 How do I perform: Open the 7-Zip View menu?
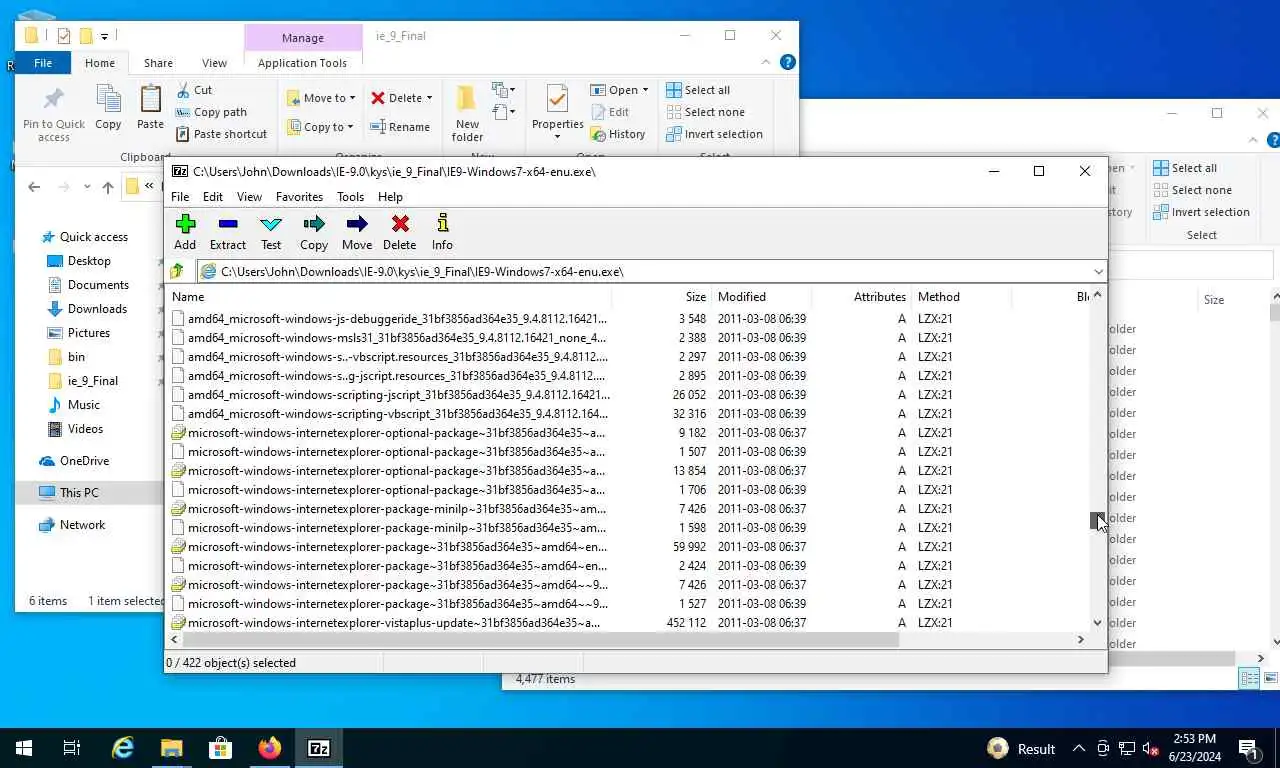point(249,197)
